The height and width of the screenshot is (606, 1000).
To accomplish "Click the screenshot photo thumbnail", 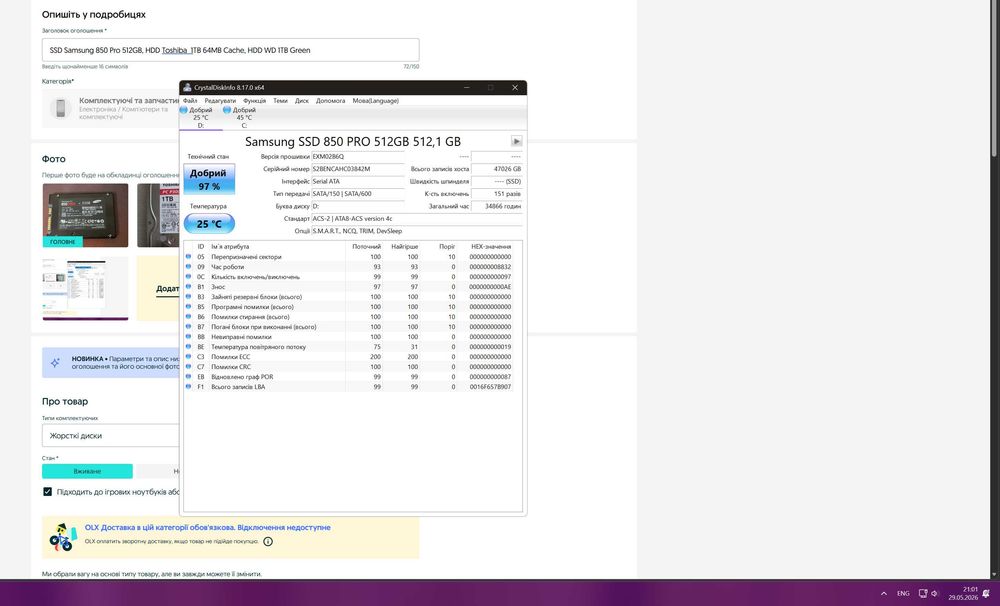I will pyautogui.click(x=85, y=288).
